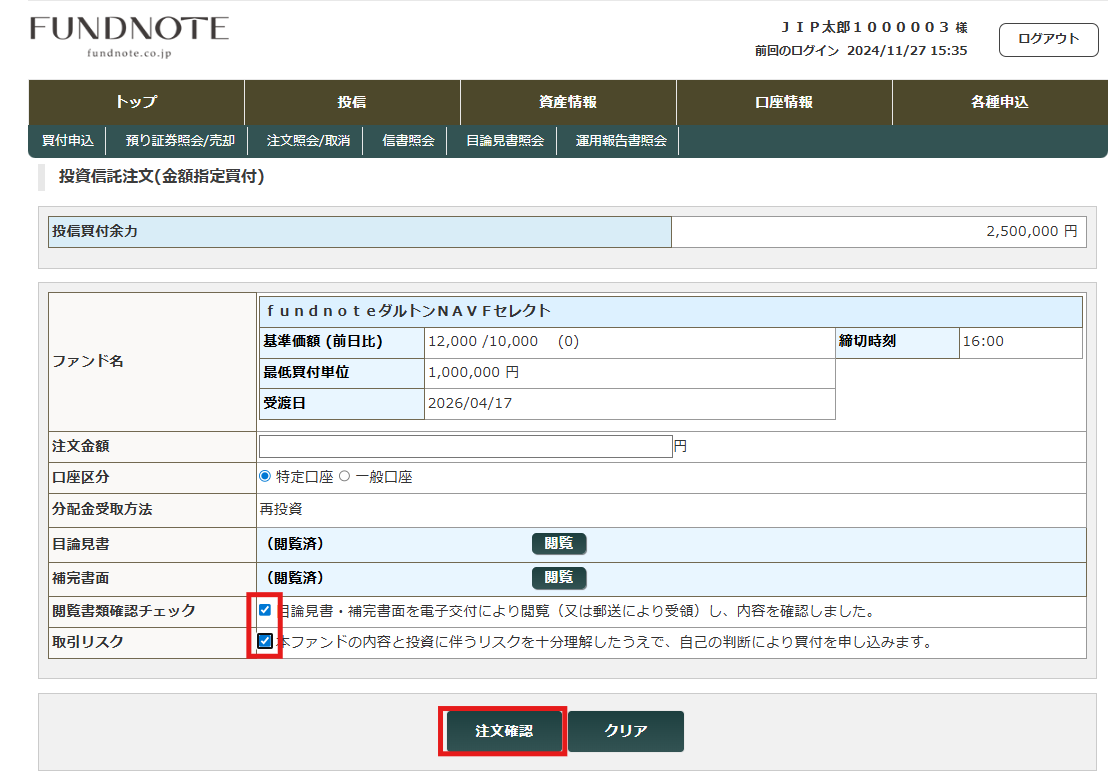Select the 口座情報 navigation item

tap(784, 102)
